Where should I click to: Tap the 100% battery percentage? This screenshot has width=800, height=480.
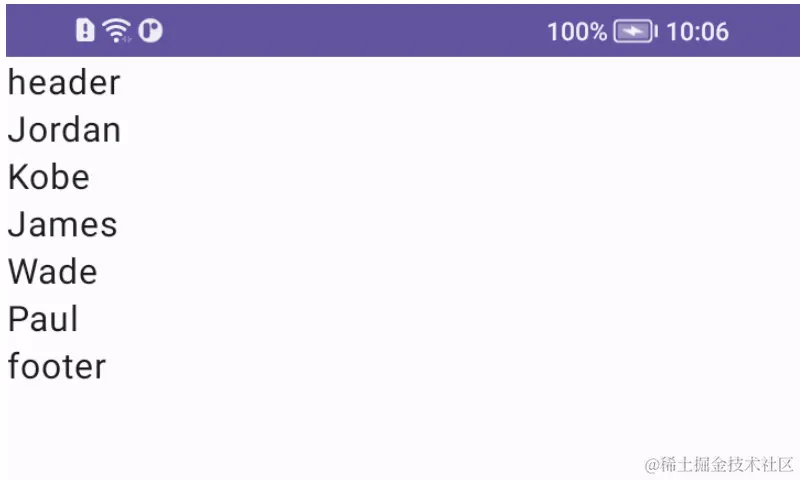point(577,32)
